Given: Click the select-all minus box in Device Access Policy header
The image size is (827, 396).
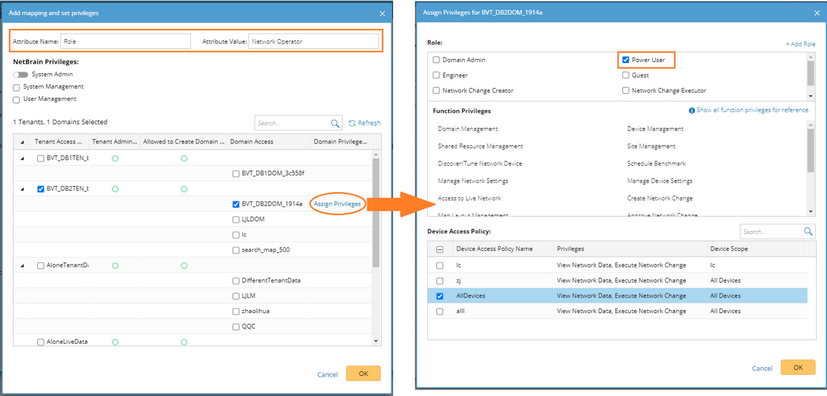Looking at the screenshot, I should 440,250.
